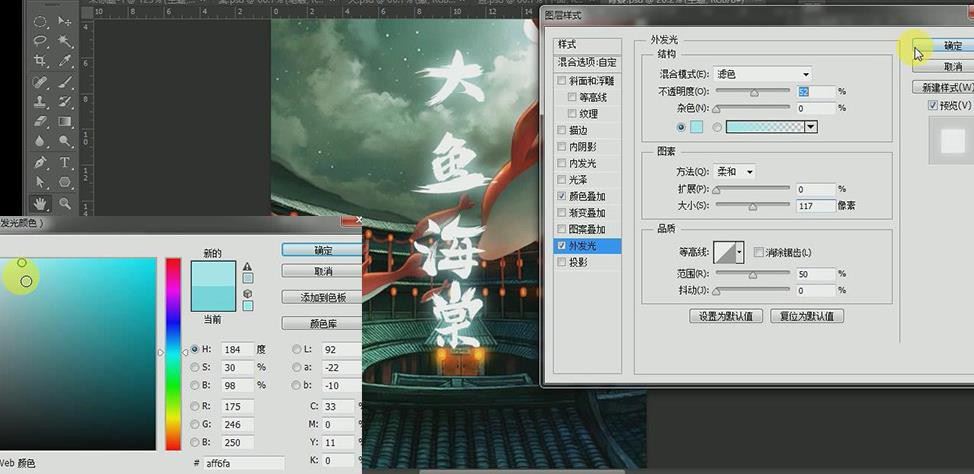Select the Hand tool
The image size is (974, 474).
click(40, 203)
